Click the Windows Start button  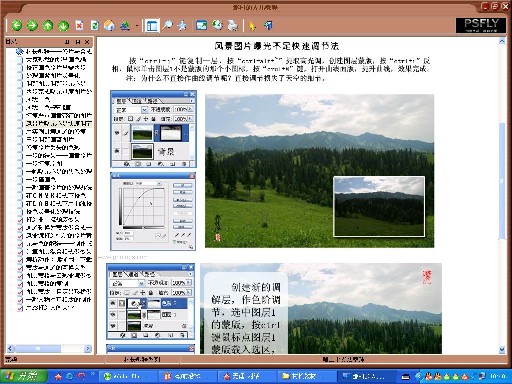coord(23,376)
